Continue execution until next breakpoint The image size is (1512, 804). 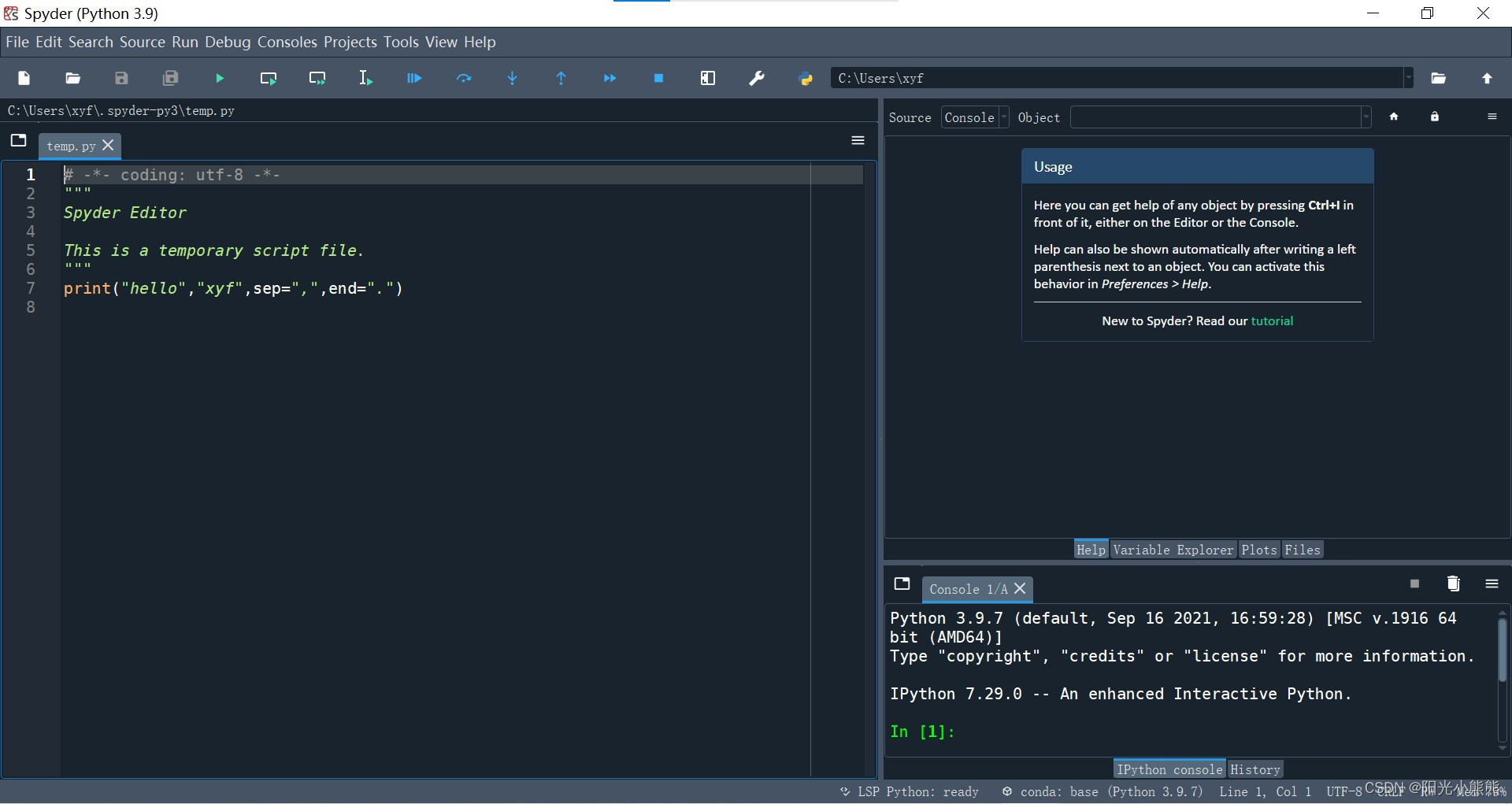click(x=610, y=78)
